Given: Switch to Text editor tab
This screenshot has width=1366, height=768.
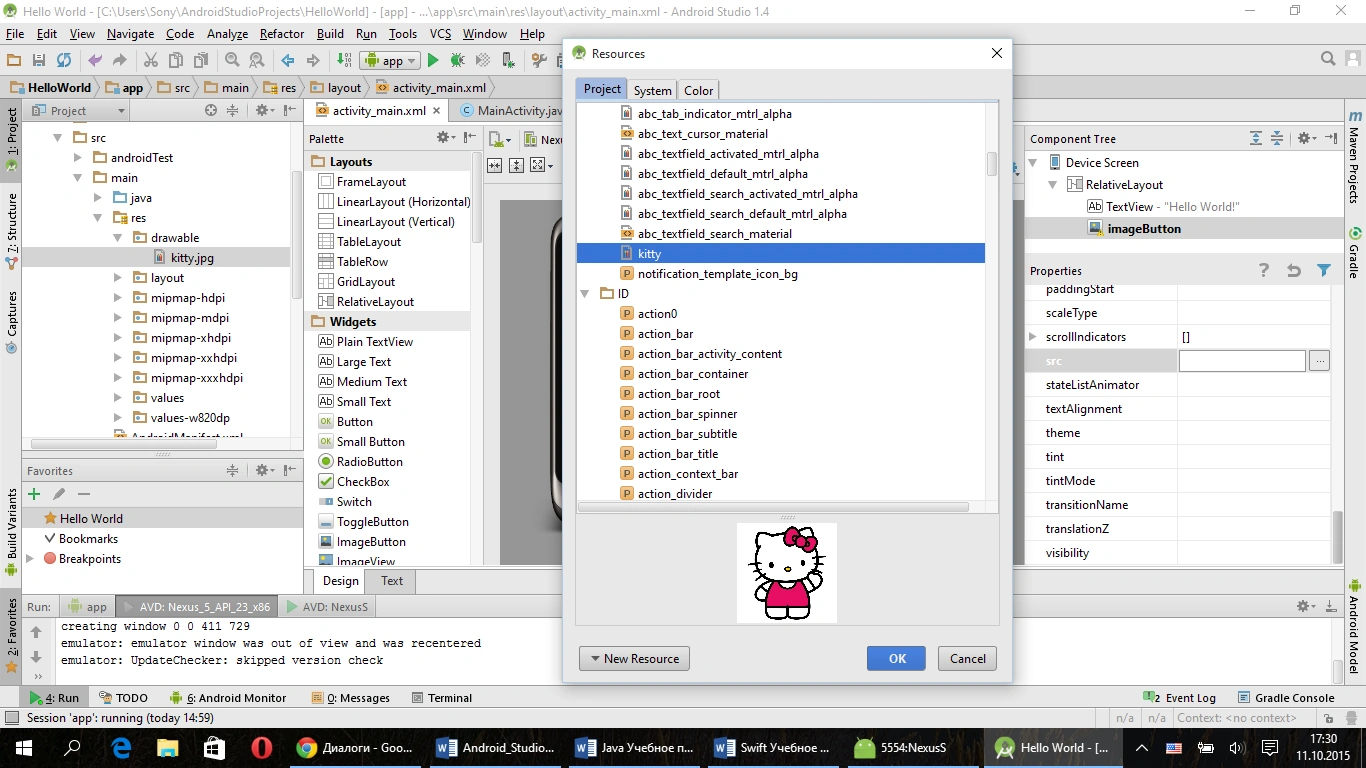Looking at the screenshot, I should [392, 581].
